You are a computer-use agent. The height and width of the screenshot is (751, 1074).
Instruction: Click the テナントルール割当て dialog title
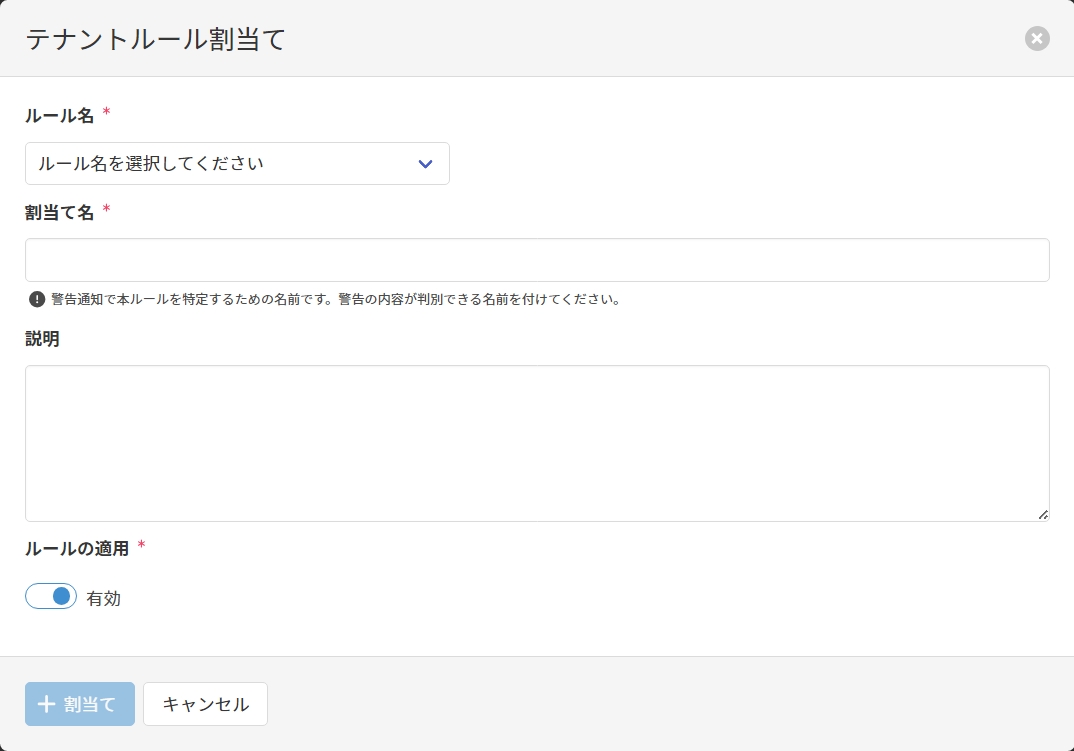[x=155, y=39]
